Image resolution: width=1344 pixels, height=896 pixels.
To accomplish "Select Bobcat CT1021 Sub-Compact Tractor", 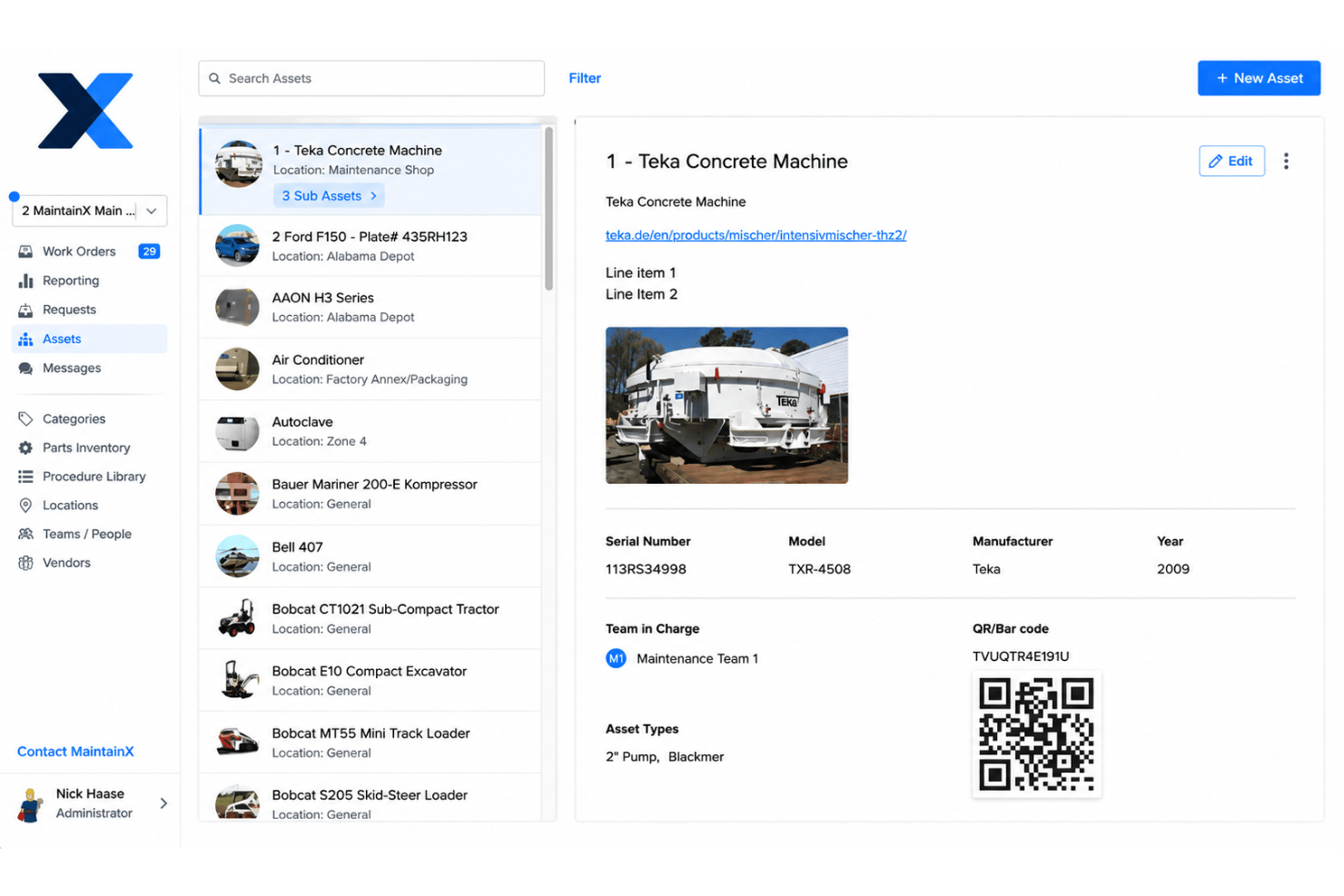I will [x=371, y=618].
